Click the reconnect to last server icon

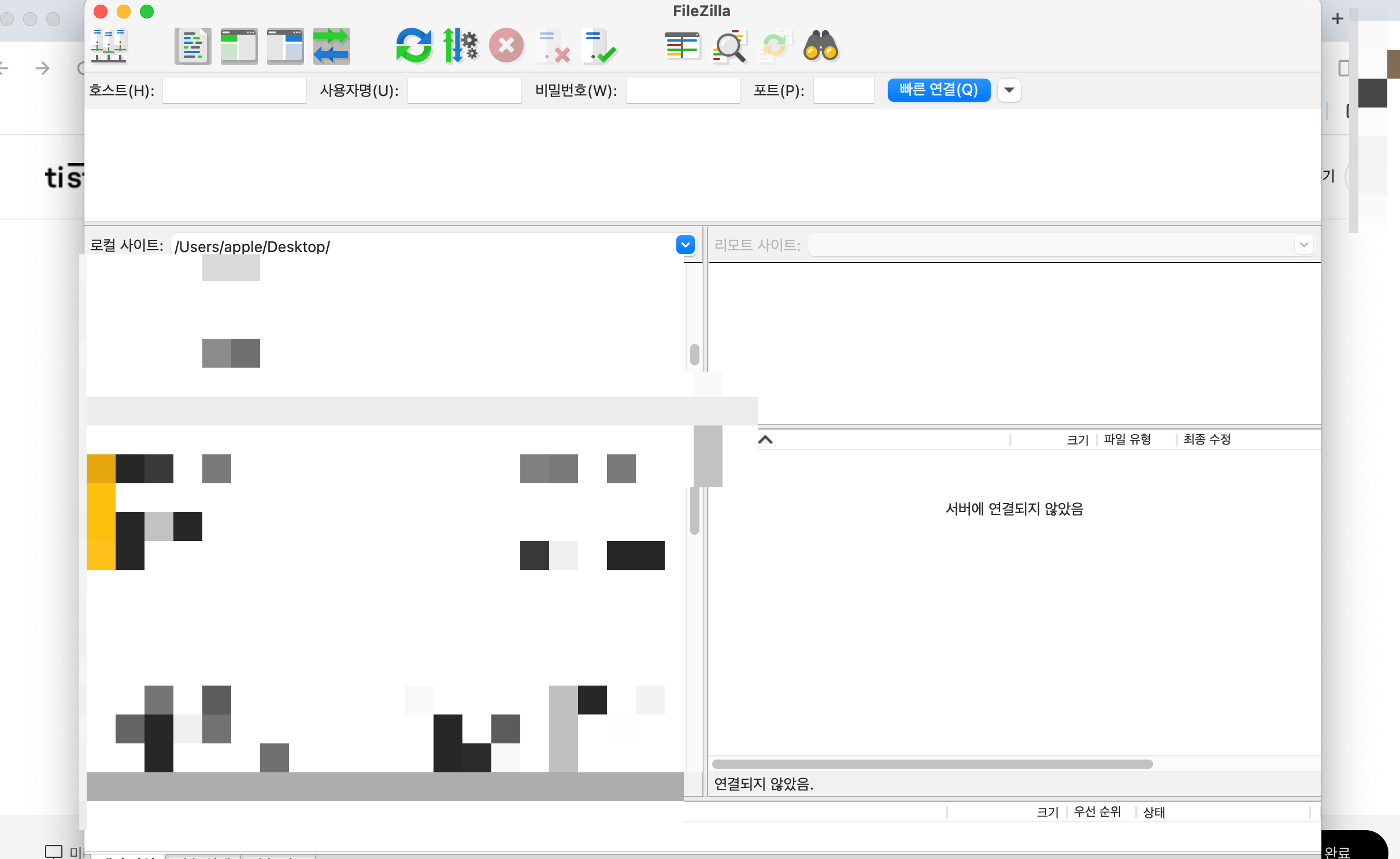coord(599,45)
